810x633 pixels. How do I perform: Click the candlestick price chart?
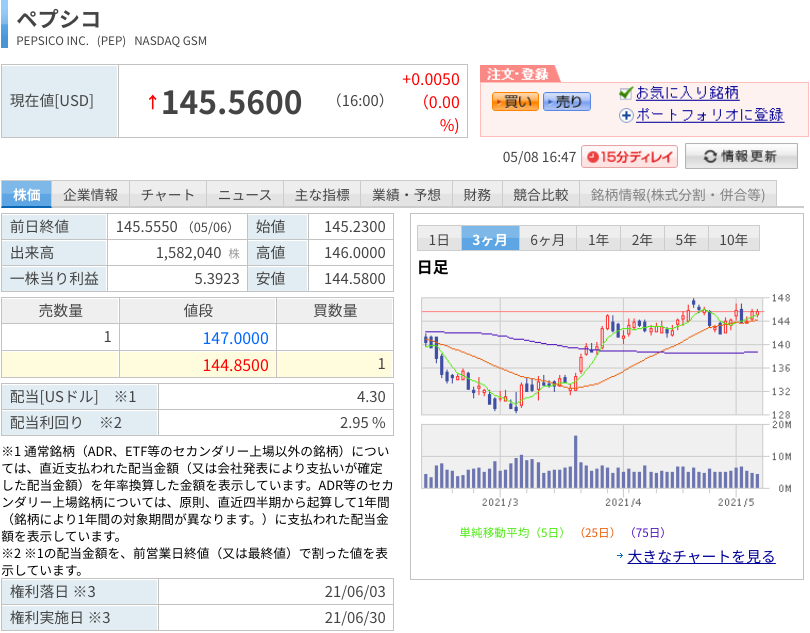[x=593, y=356]
